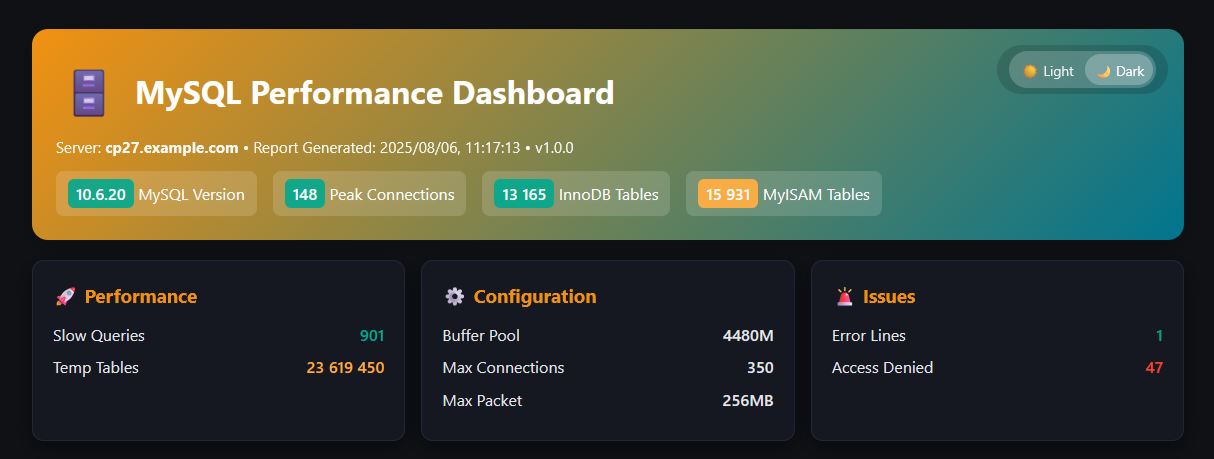This screenshot has height=459, width=1214.
Task: Click the siren icon beside Issues
Action: click(844, 296)
